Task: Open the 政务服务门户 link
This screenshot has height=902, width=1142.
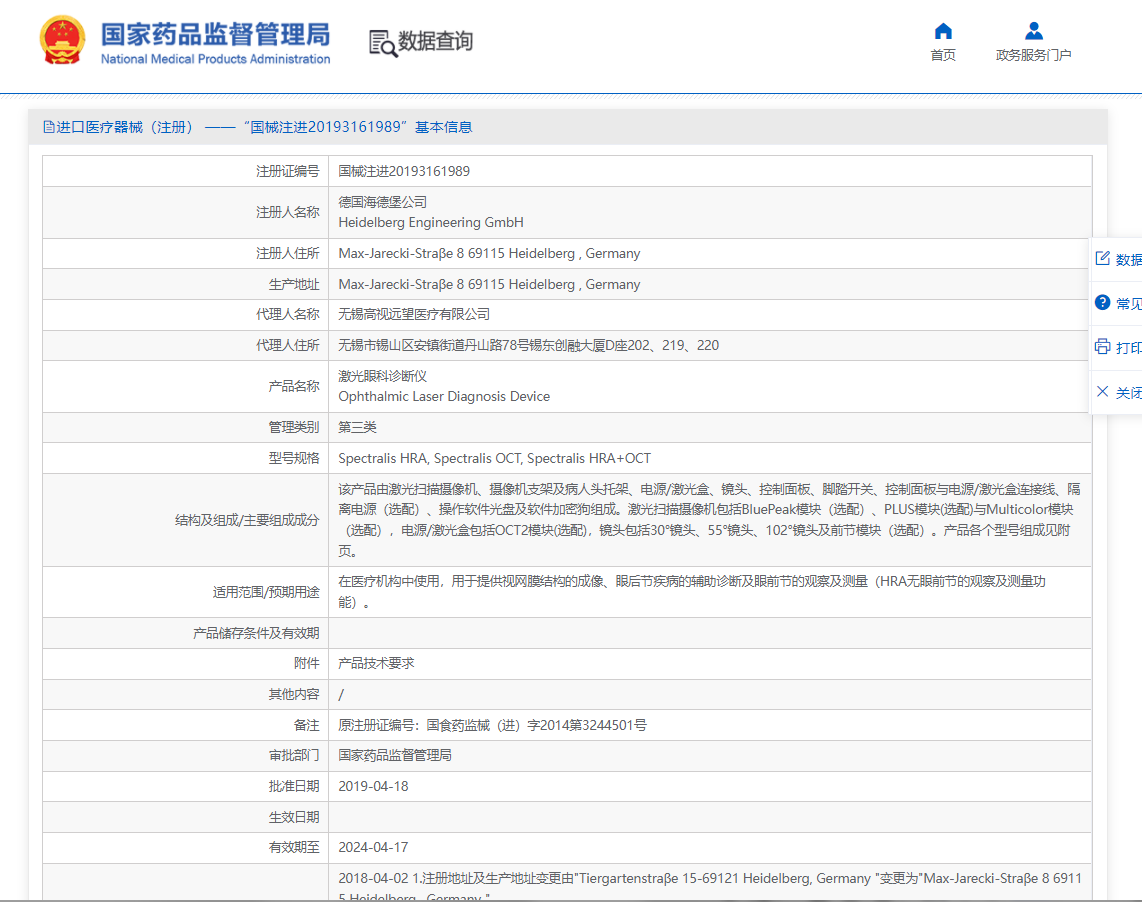Action: click(x=1033, y=55)
